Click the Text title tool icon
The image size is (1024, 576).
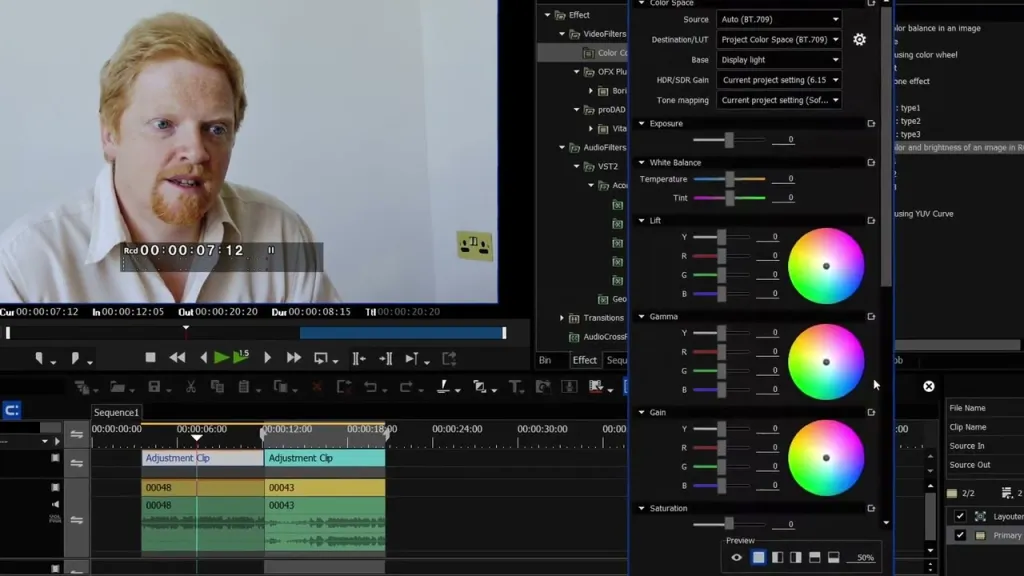(515, 387)
